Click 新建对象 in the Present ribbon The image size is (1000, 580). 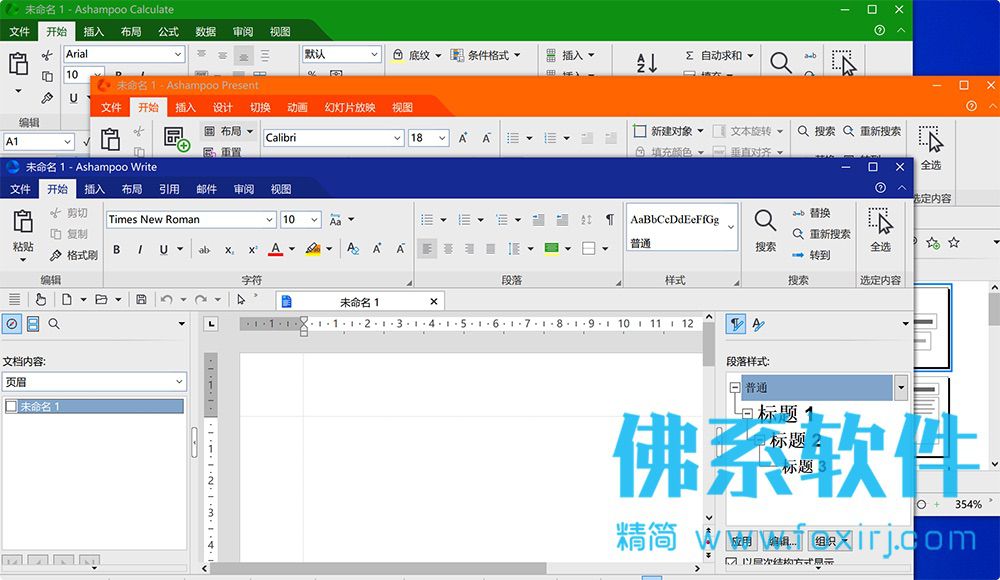668,131
